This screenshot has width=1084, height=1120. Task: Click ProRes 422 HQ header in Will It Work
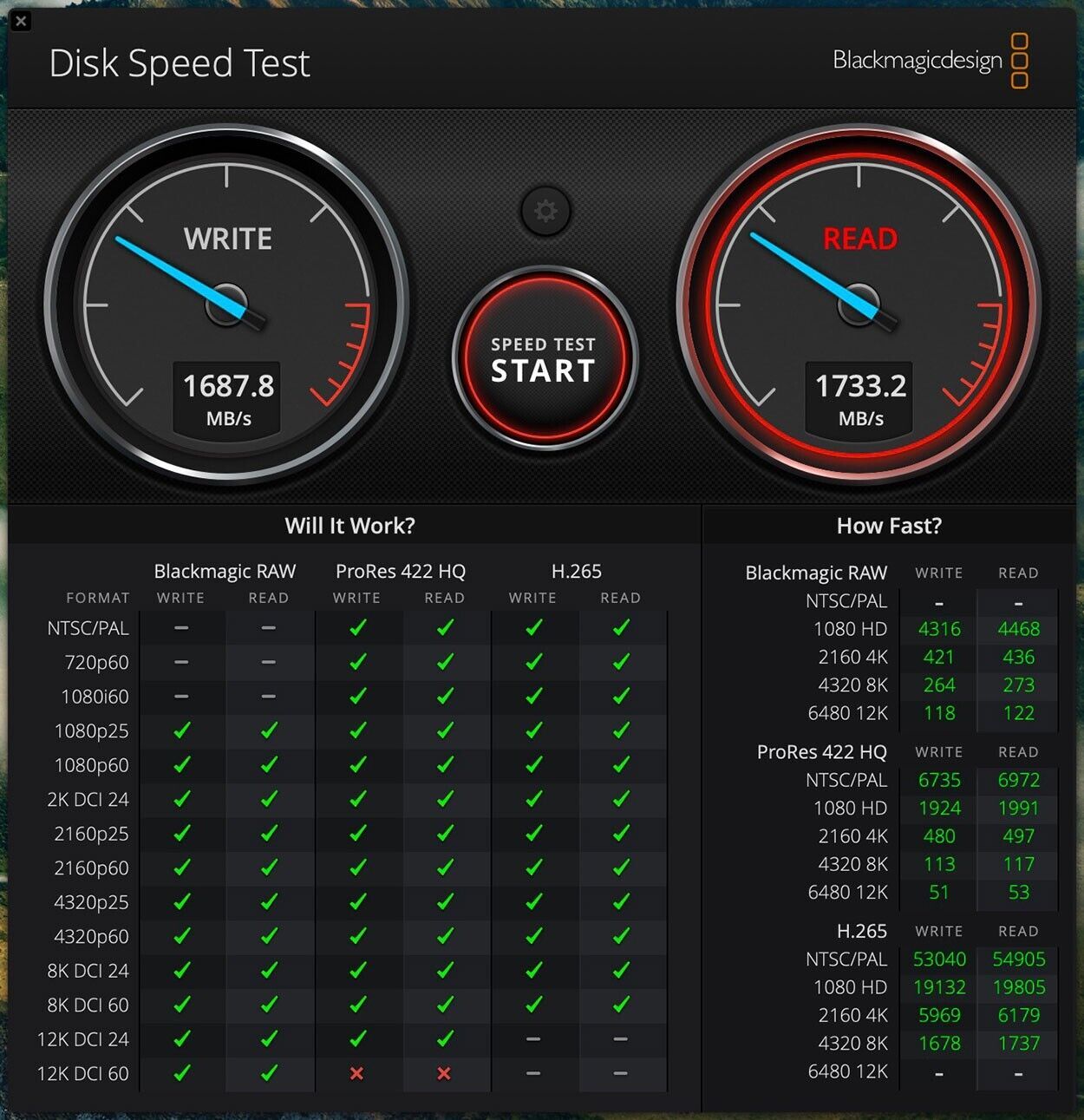401,571
